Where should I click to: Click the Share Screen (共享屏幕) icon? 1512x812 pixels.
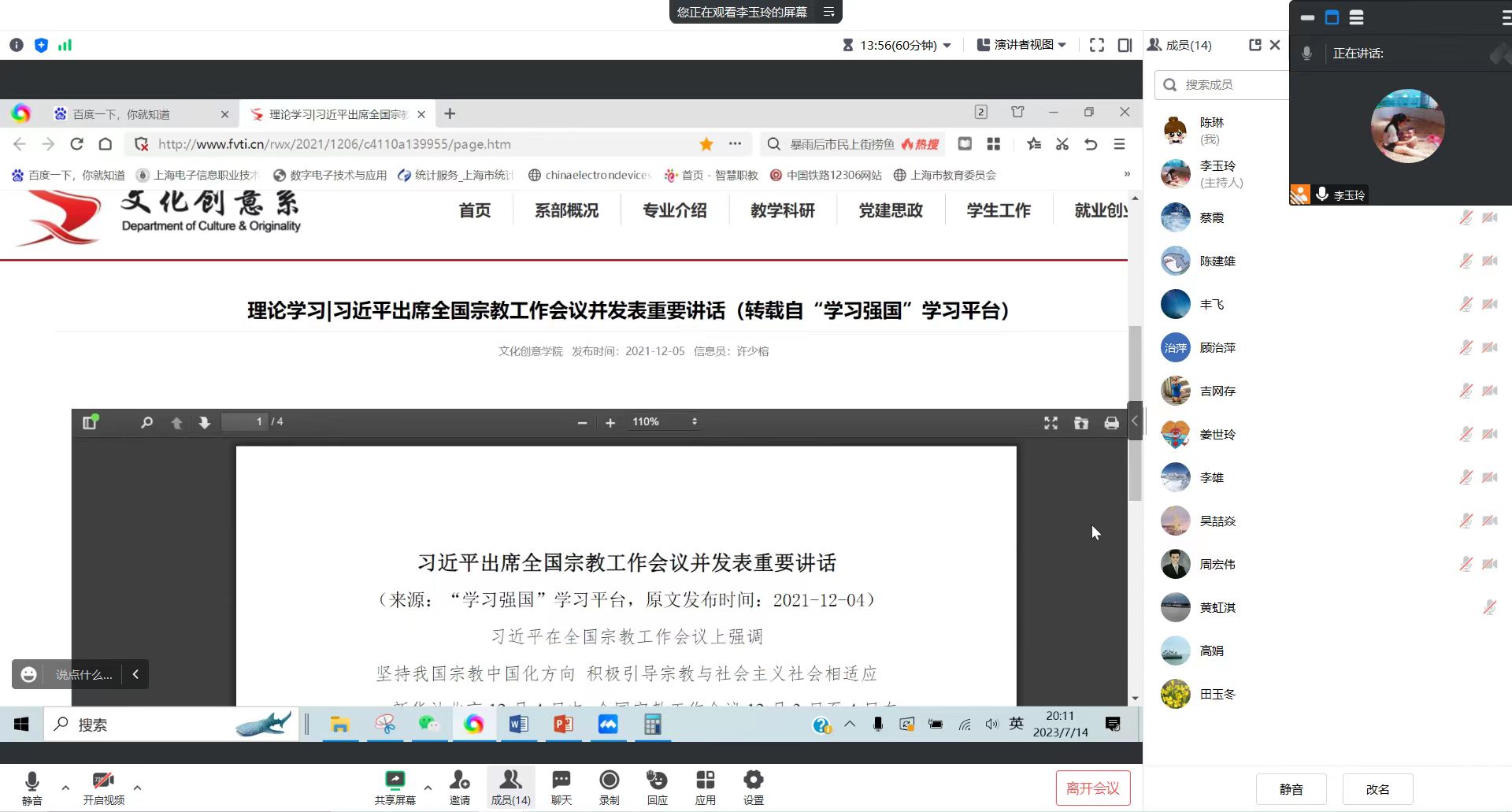coord(395,780)
